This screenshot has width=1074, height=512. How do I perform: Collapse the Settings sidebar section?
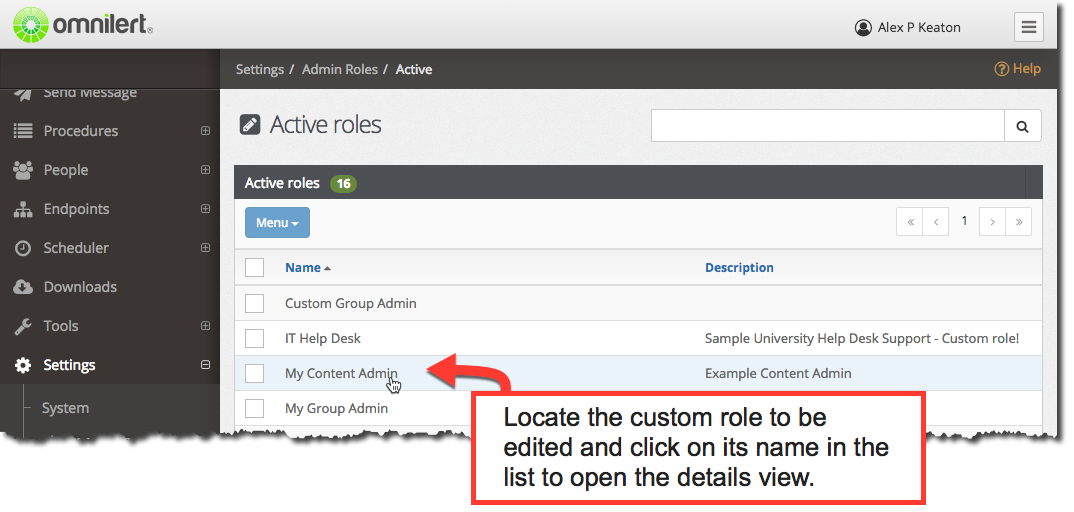205,365
